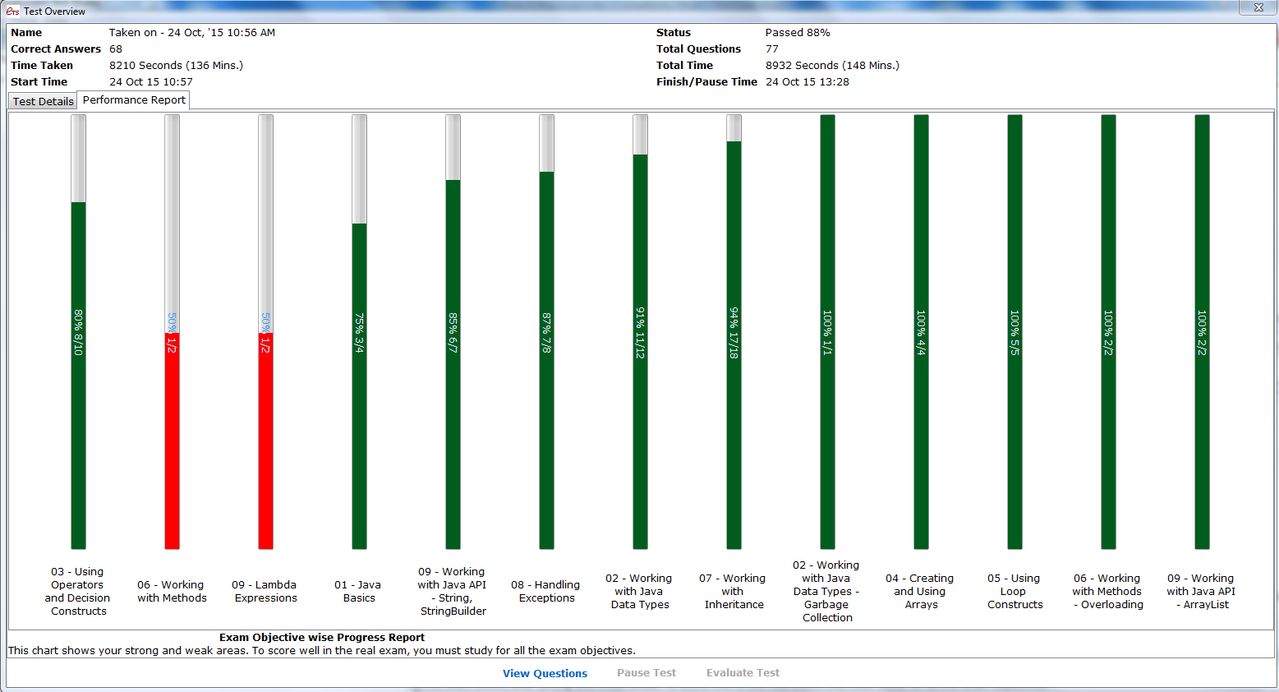The height and width of the screenshot is (692, 1279).
Task: Click the Start Time value '24 Oct 15 10:57'
Action: point(151,82)
